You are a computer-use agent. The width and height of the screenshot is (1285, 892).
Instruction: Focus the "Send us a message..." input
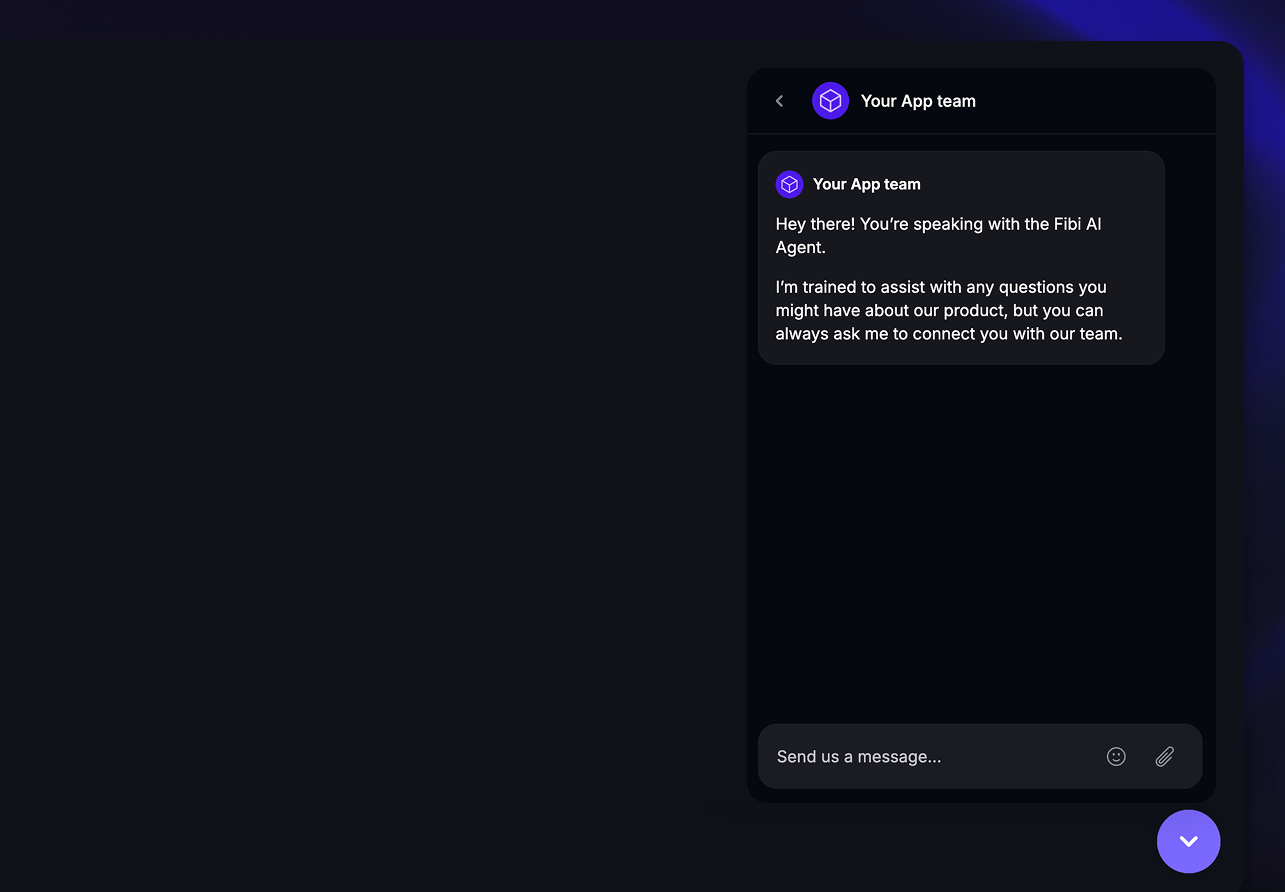tap(900, 757)
